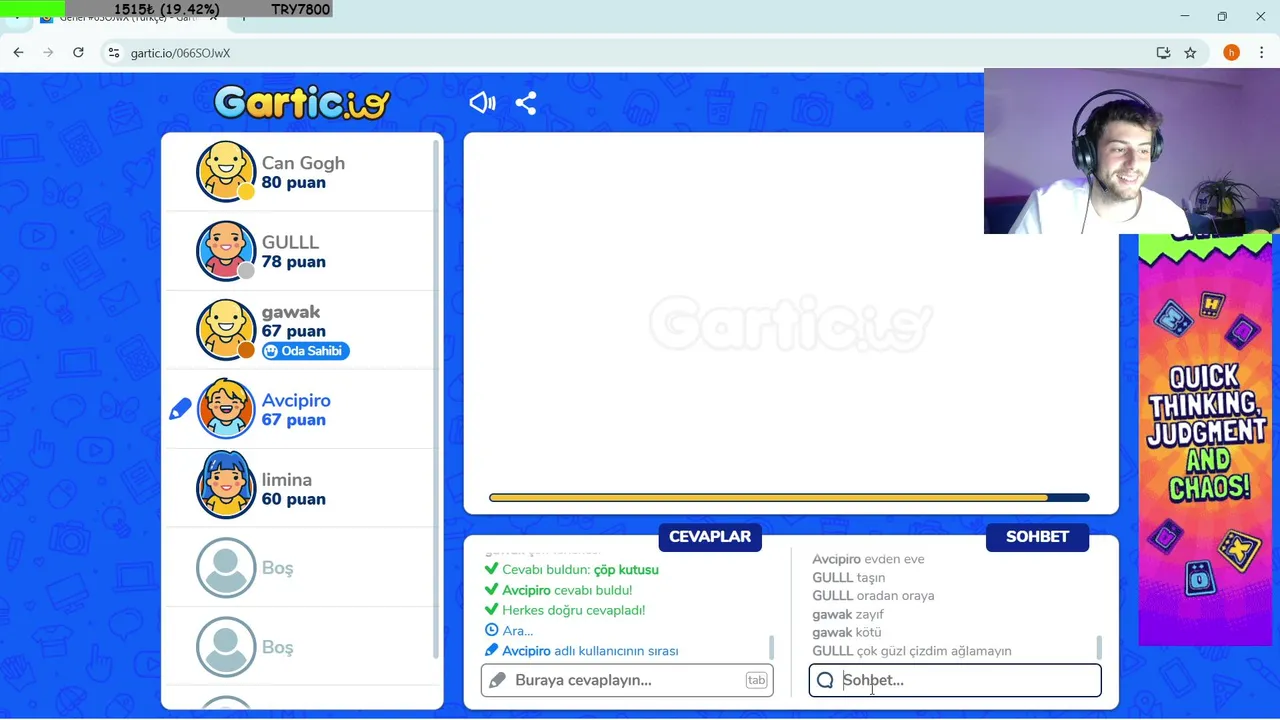
Task: Open the share room icon
Action: click(x=526, y=102)
